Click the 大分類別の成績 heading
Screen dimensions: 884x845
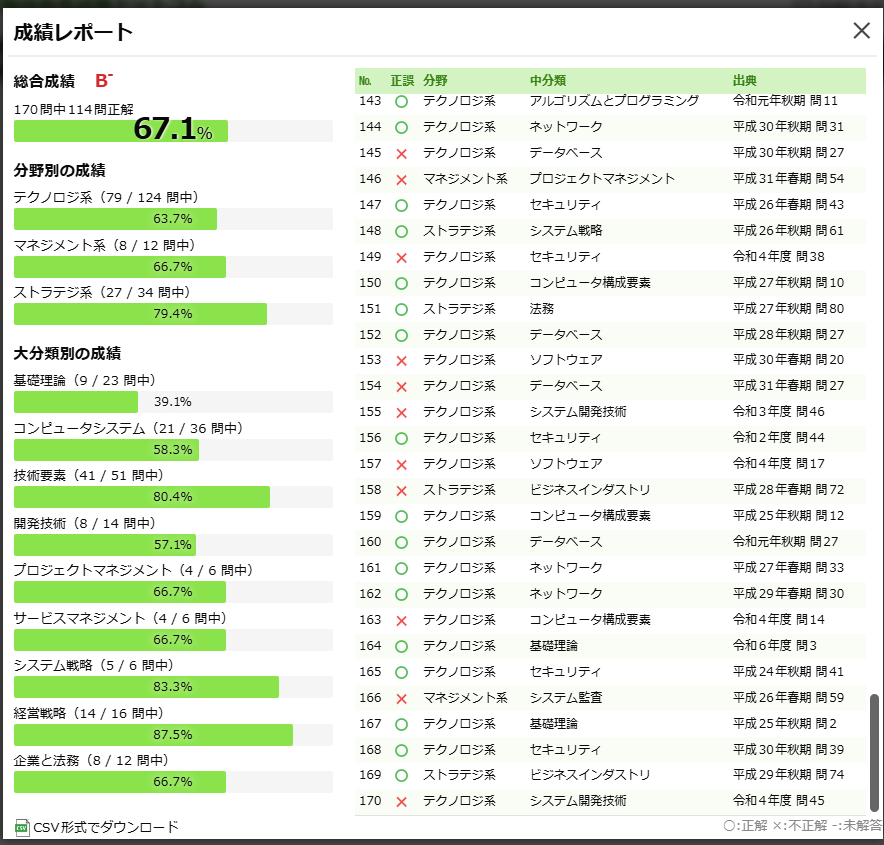(67, 353)
